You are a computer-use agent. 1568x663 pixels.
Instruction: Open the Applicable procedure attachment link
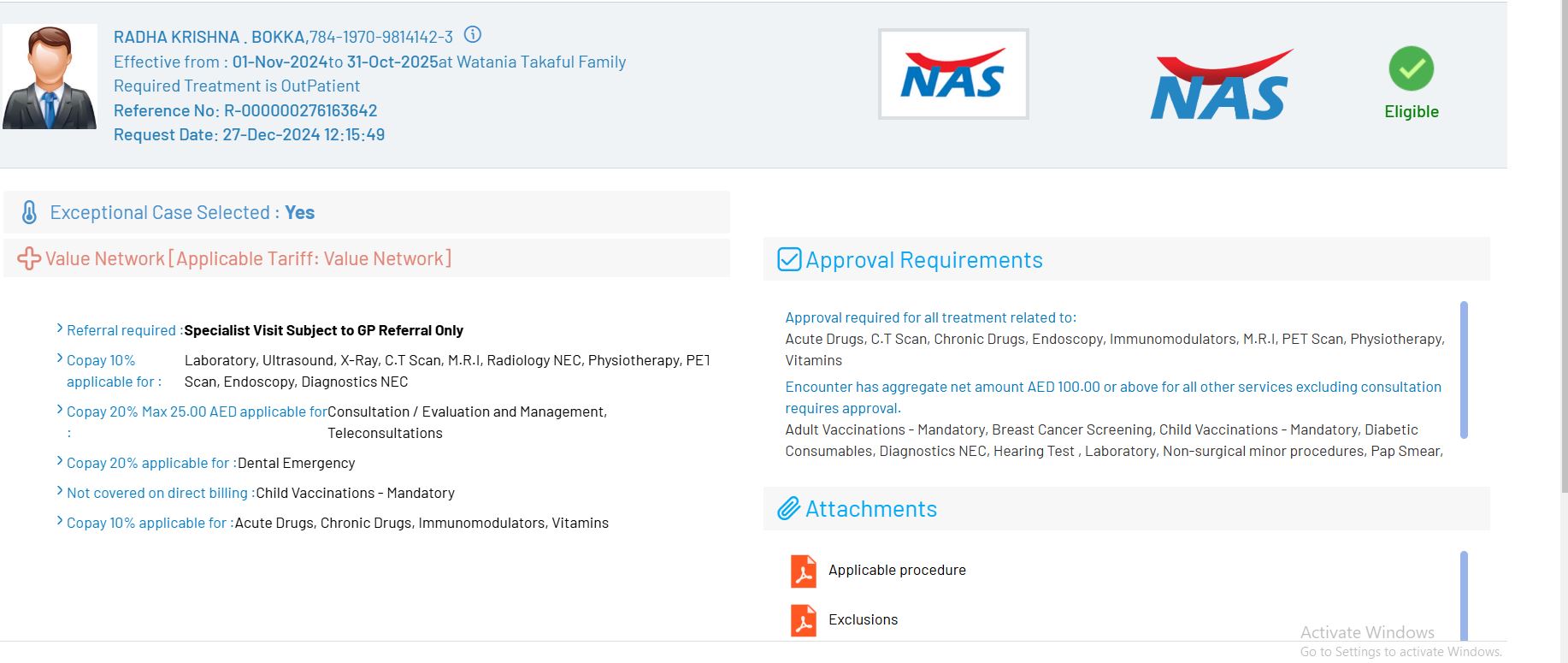[x=897, y=571]
